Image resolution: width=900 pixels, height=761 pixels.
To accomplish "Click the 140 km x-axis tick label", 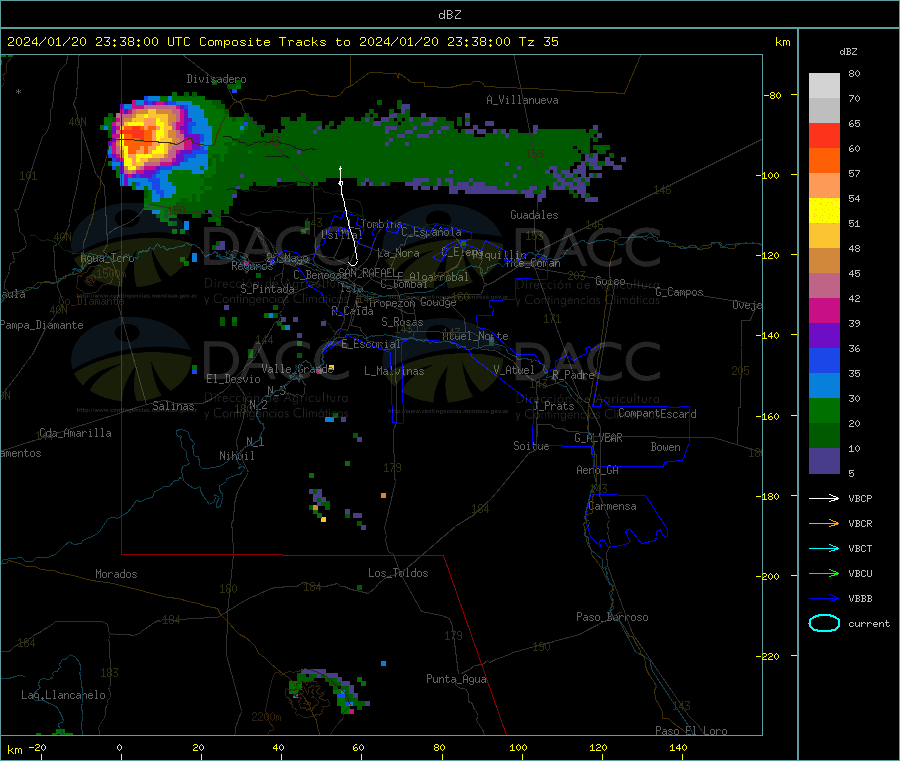I will pos(678,747).
